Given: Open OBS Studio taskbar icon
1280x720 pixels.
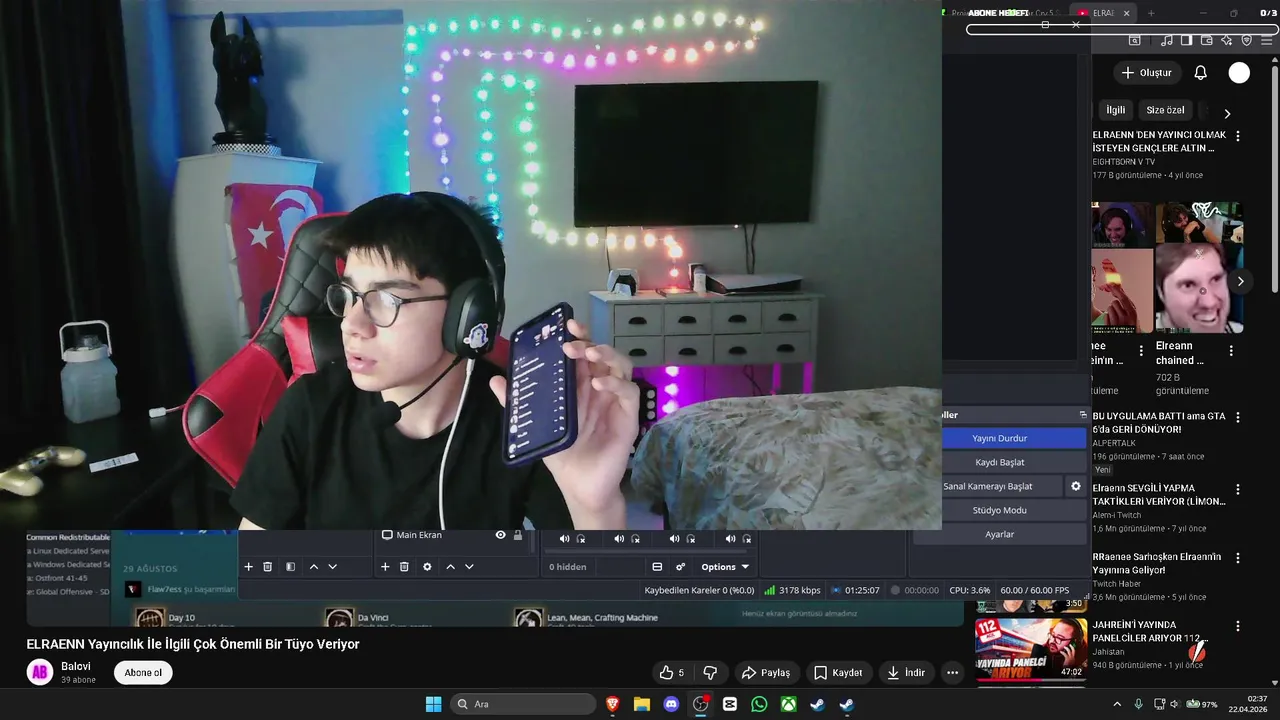Looking at the screenshot, I should [x=700, y=704].
